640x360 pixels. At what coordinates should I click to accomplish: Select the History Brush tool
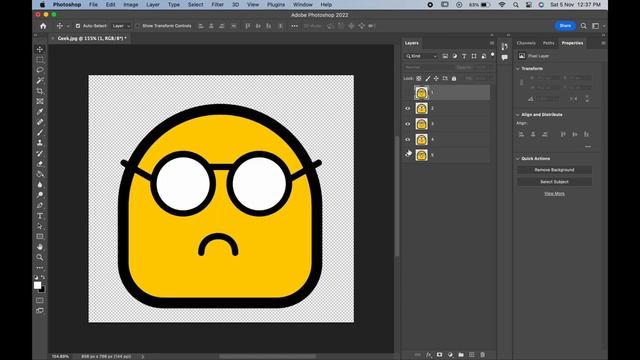coord(40,153)
